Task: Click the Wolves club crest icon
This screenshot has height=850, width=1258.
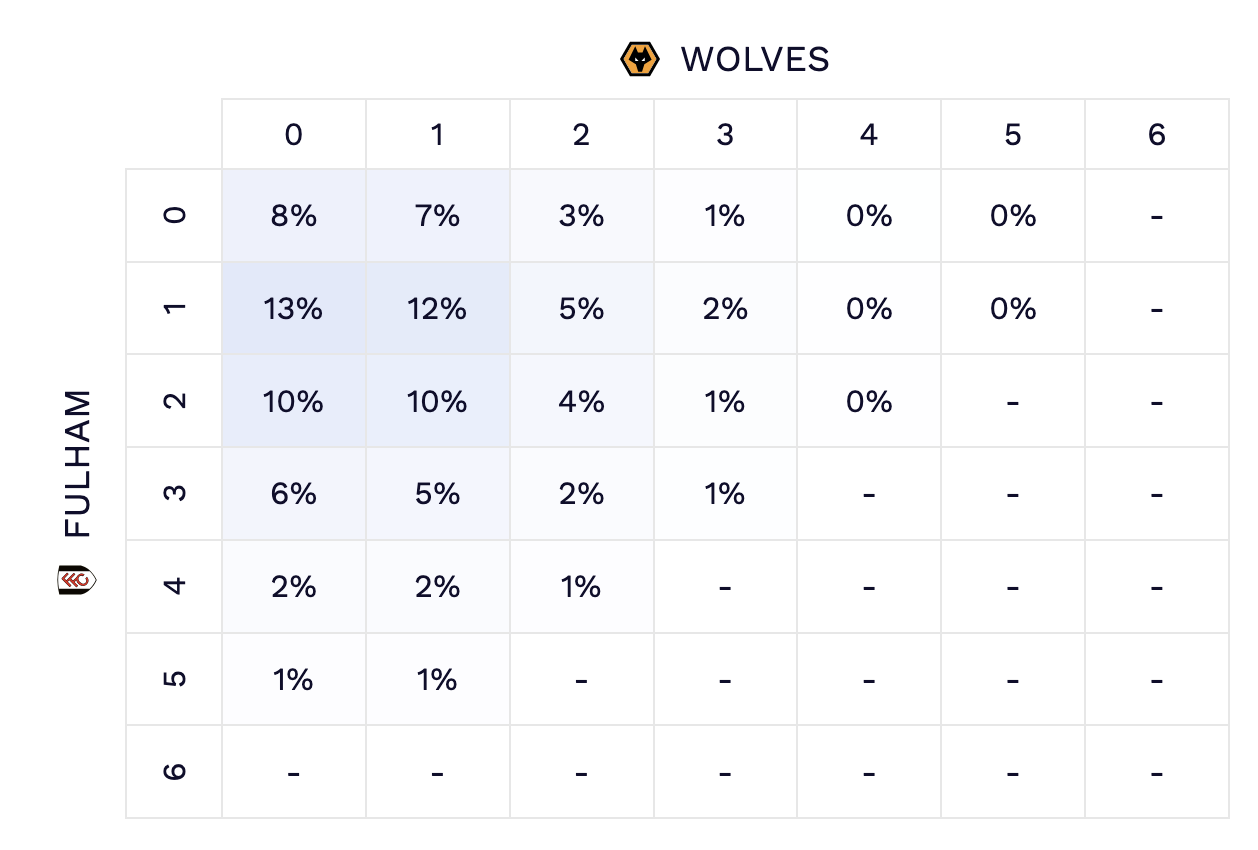Action: click(x=640, y=60)
